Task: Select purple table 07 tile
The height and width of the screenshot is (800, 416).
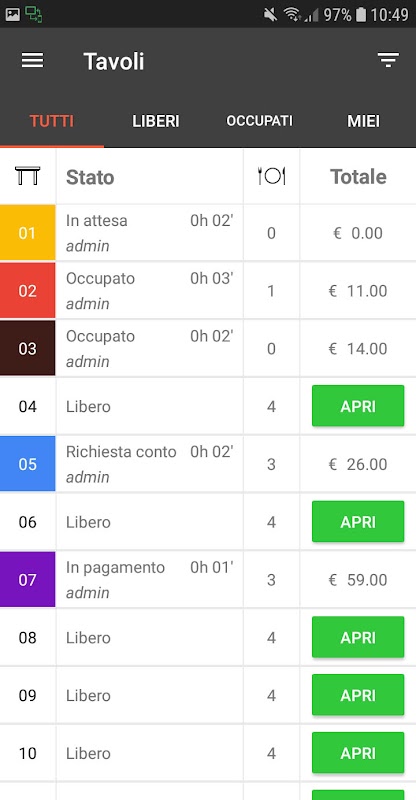Action: click(28, 580)
